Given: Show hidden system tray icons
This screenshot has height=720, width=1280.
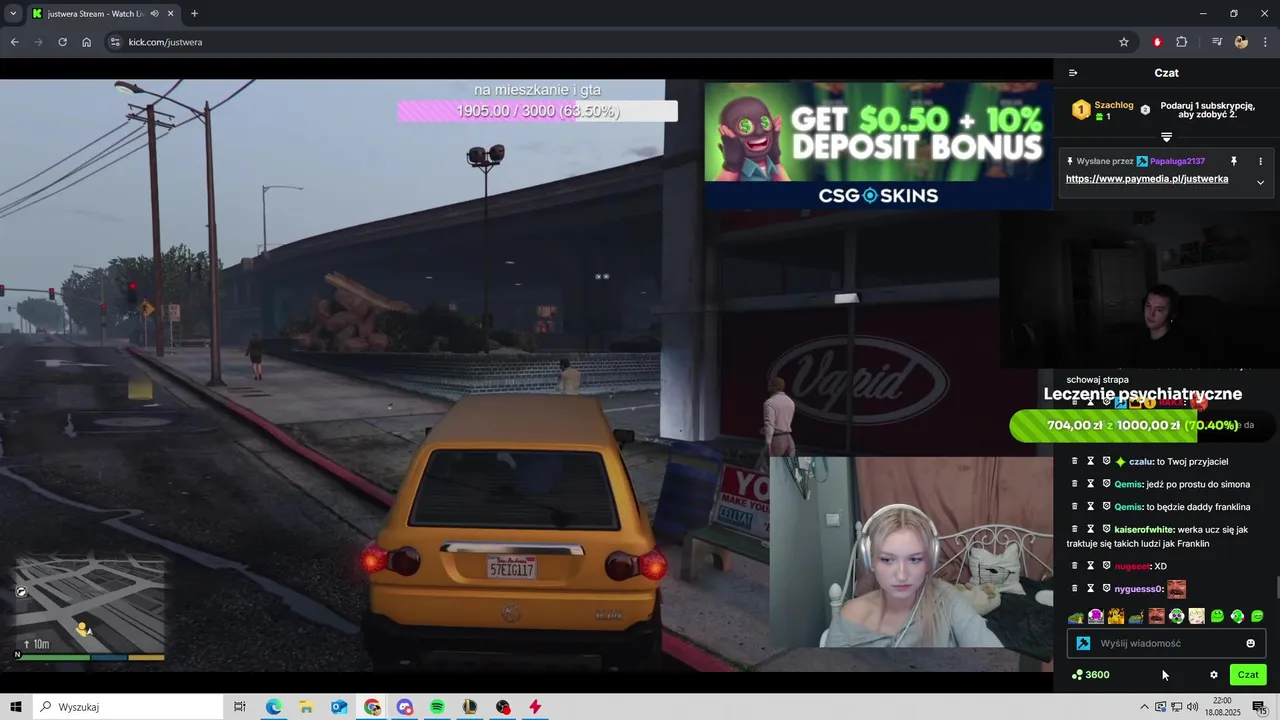Looking at the screenshot, I should tap(1144, 707).
